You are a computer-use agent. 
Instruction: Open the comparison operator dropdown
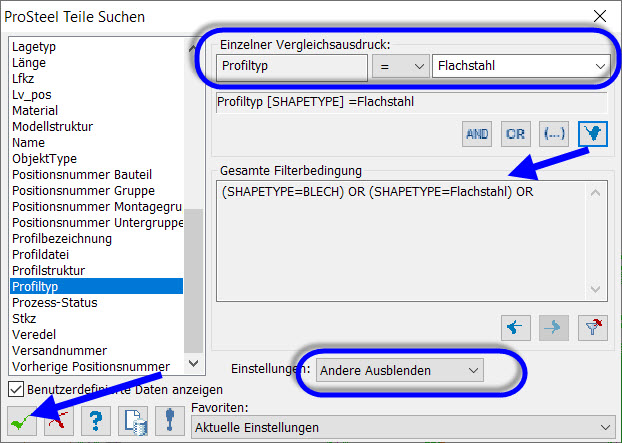(401, 66)
